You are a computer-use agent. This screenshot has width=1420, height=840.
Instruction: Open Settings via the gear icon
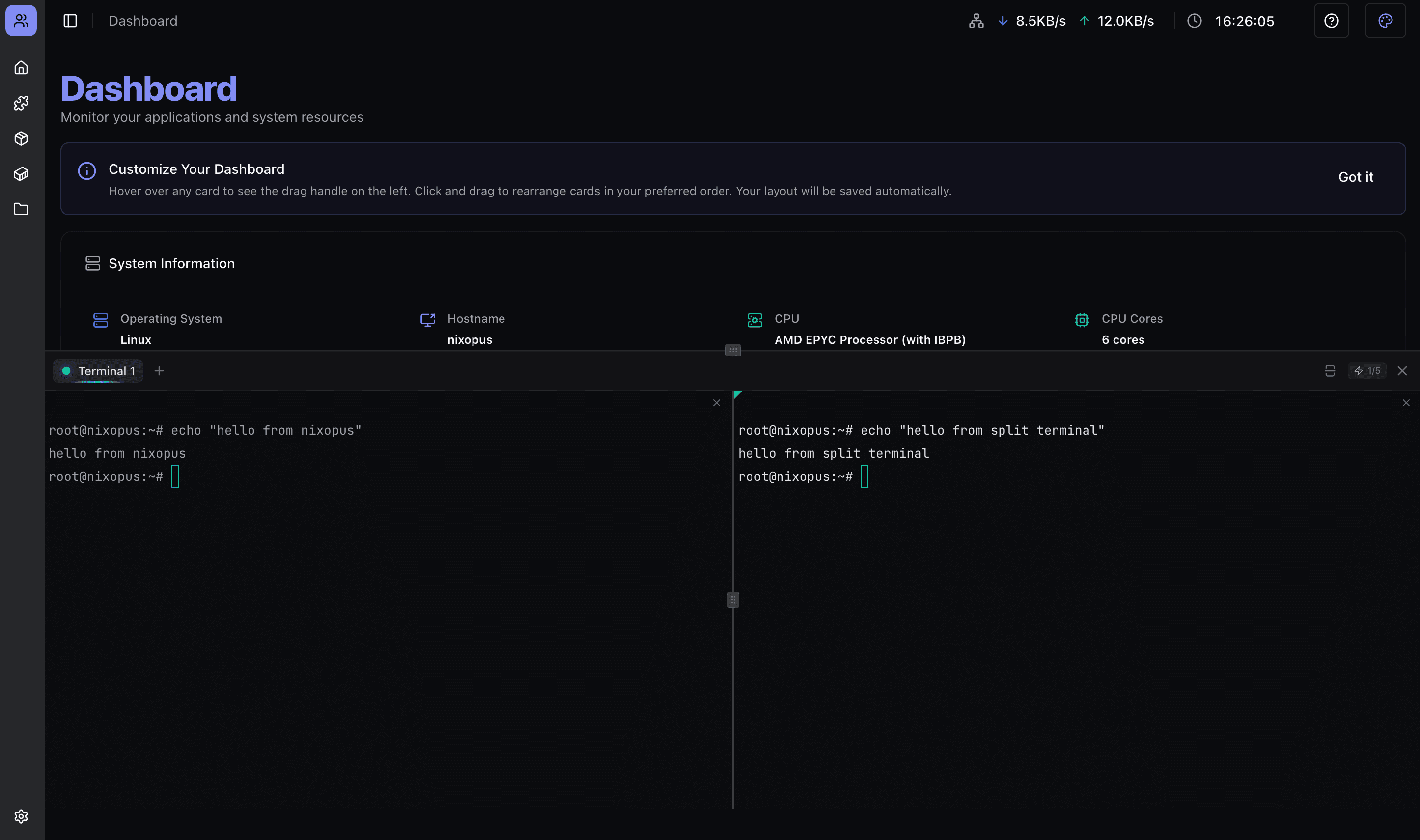(21, 816)
